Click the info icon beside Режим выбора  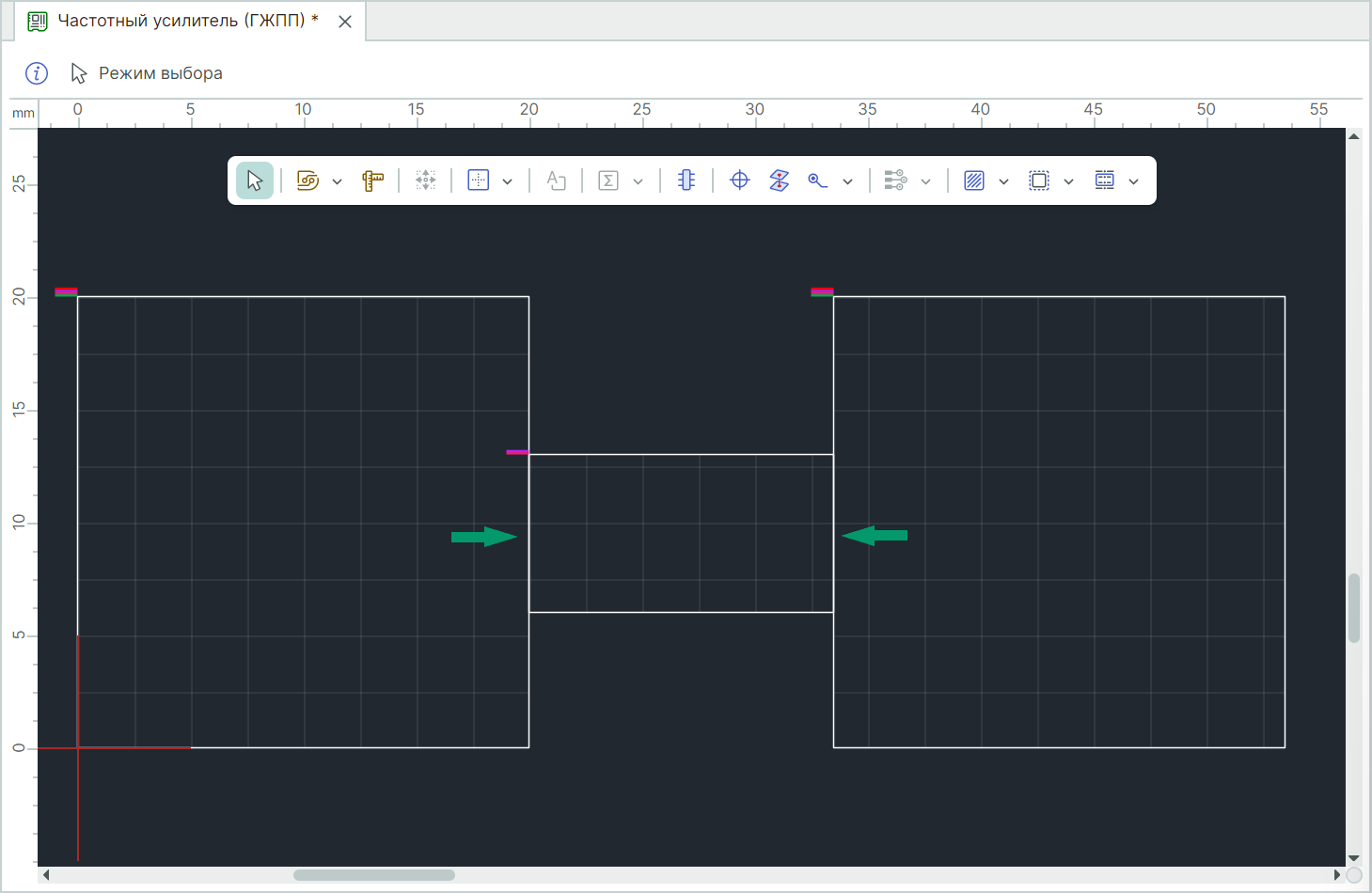click(37, 73)
